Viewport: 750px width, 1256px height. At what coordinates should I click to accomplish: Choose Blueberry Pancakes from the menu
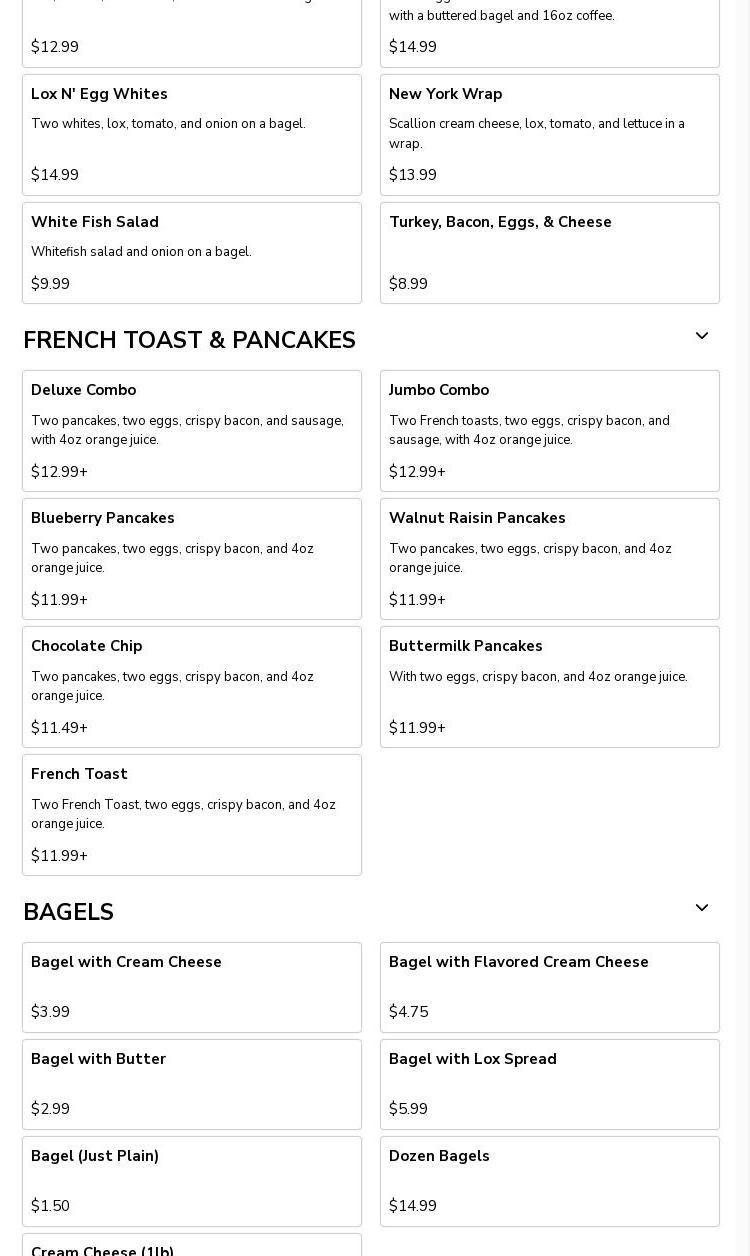(192, 559)
